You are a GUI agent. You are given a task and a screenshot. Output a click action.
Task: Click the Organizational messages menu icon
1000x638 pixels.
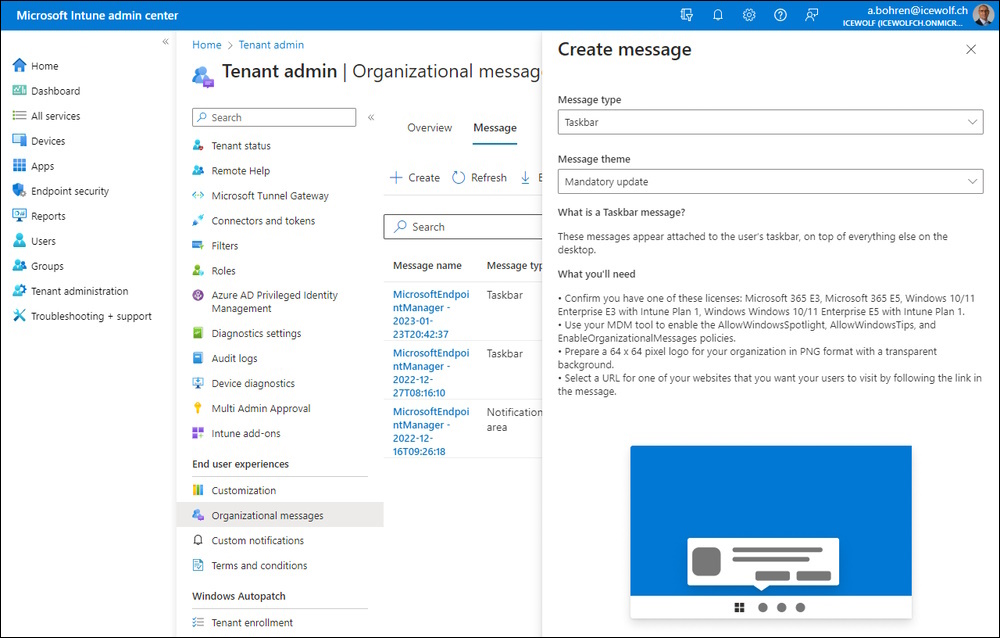[198, 515]
